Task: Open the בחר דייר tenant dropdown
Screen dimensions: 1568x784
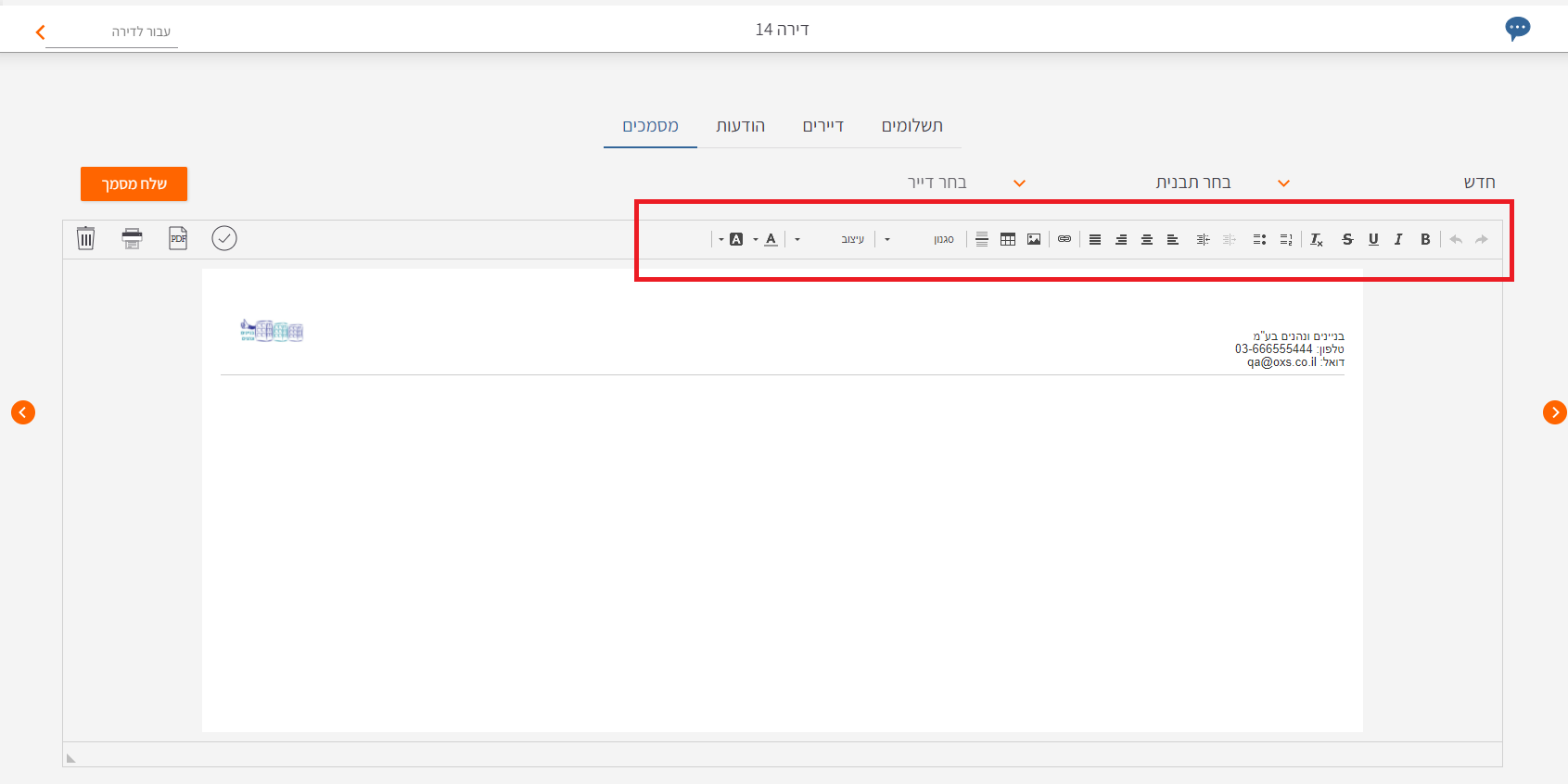Action: 965,183
